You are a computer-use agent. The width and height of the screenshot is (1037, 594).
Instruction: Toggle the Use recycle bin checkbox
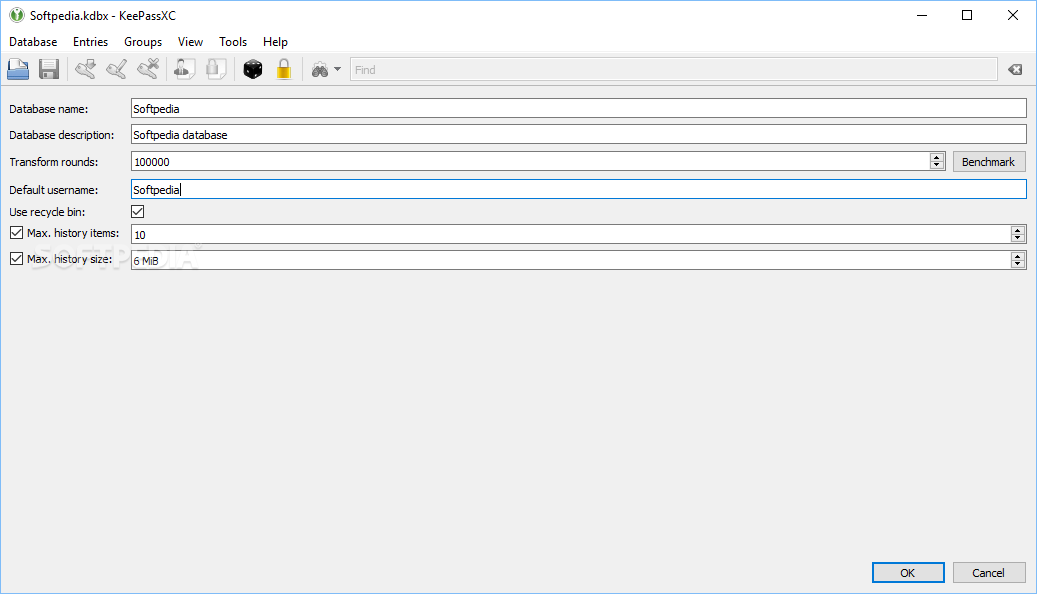point(138,212)
